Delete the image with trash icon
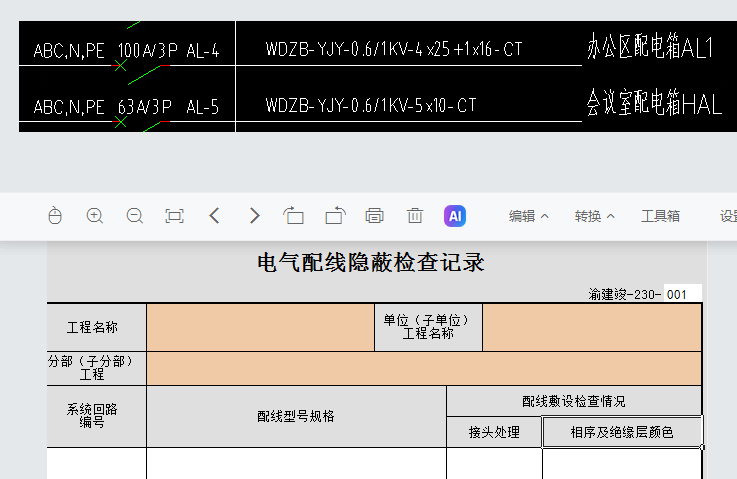737x479 pixels. [415, 216]
